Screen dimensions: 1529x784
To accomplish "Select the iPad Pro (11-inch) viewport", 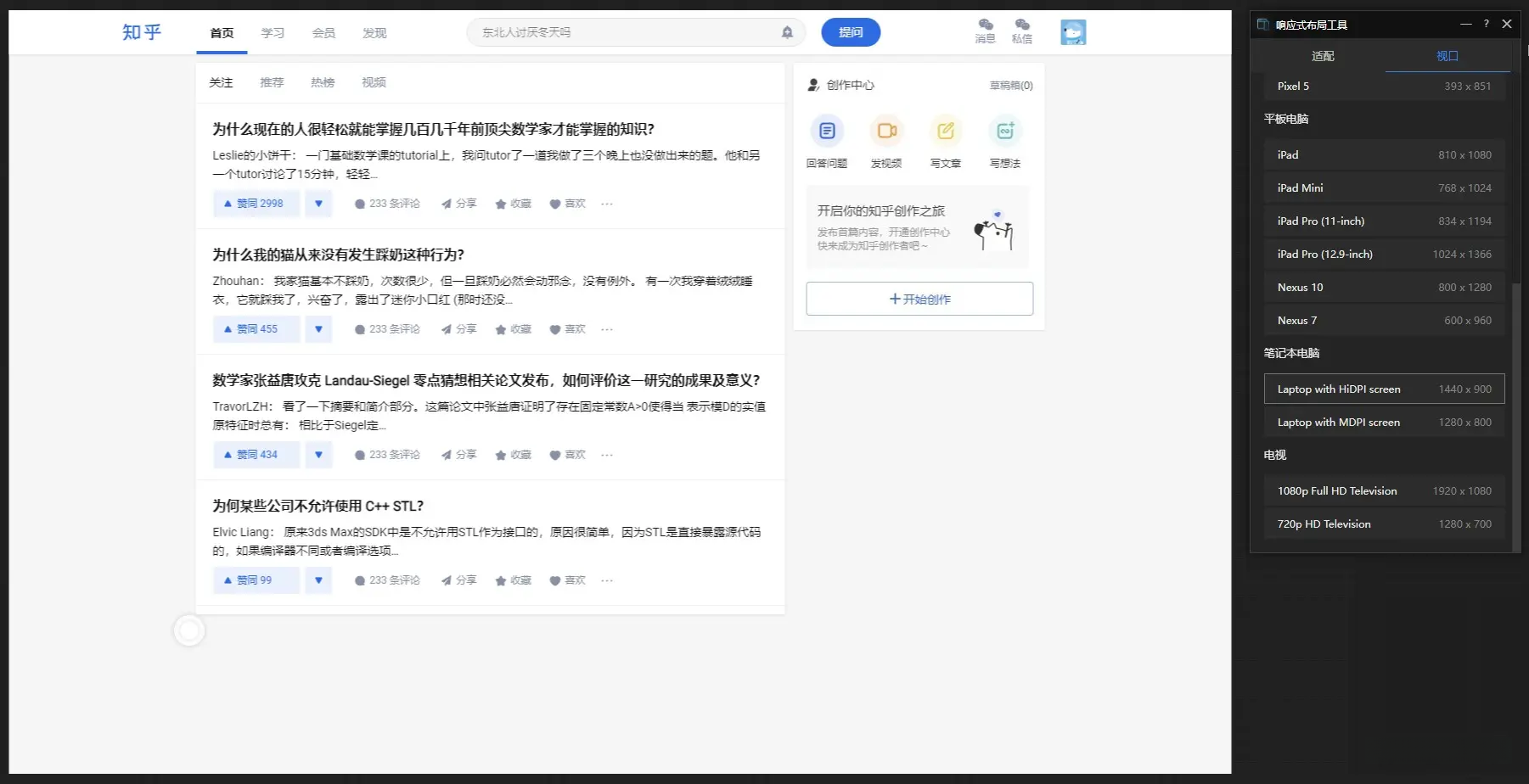I will [1384, 221].
